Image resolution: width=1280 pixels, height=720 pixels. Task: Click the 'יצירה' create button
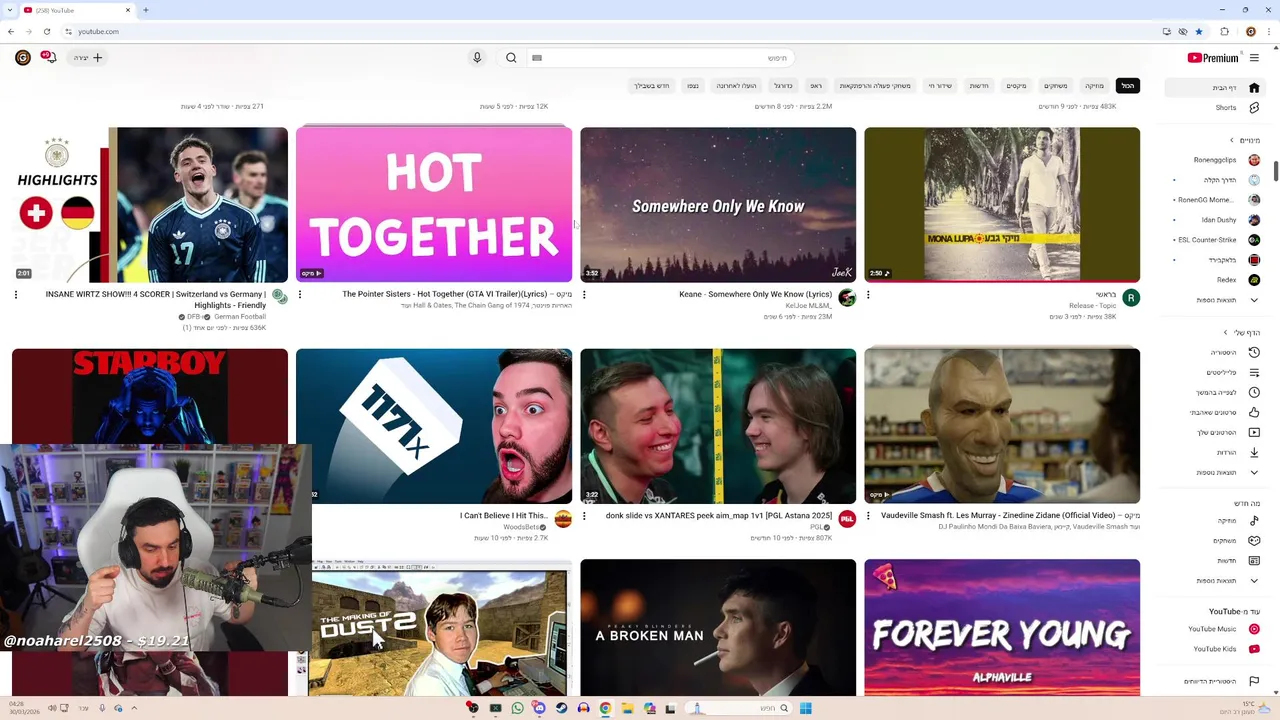click(x=88, y=58)
